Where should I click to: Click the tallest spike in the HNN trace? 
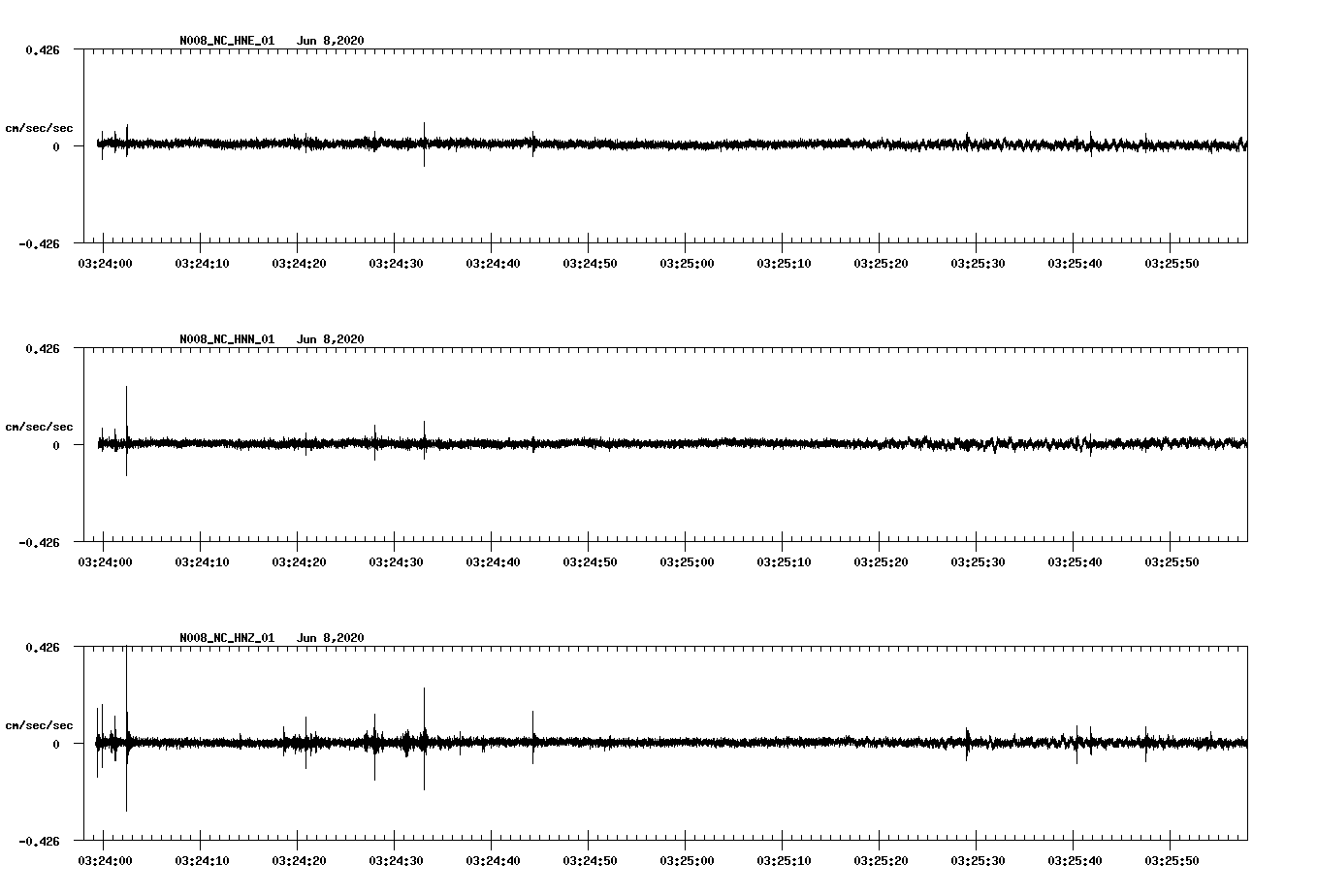tap(126, 431)
